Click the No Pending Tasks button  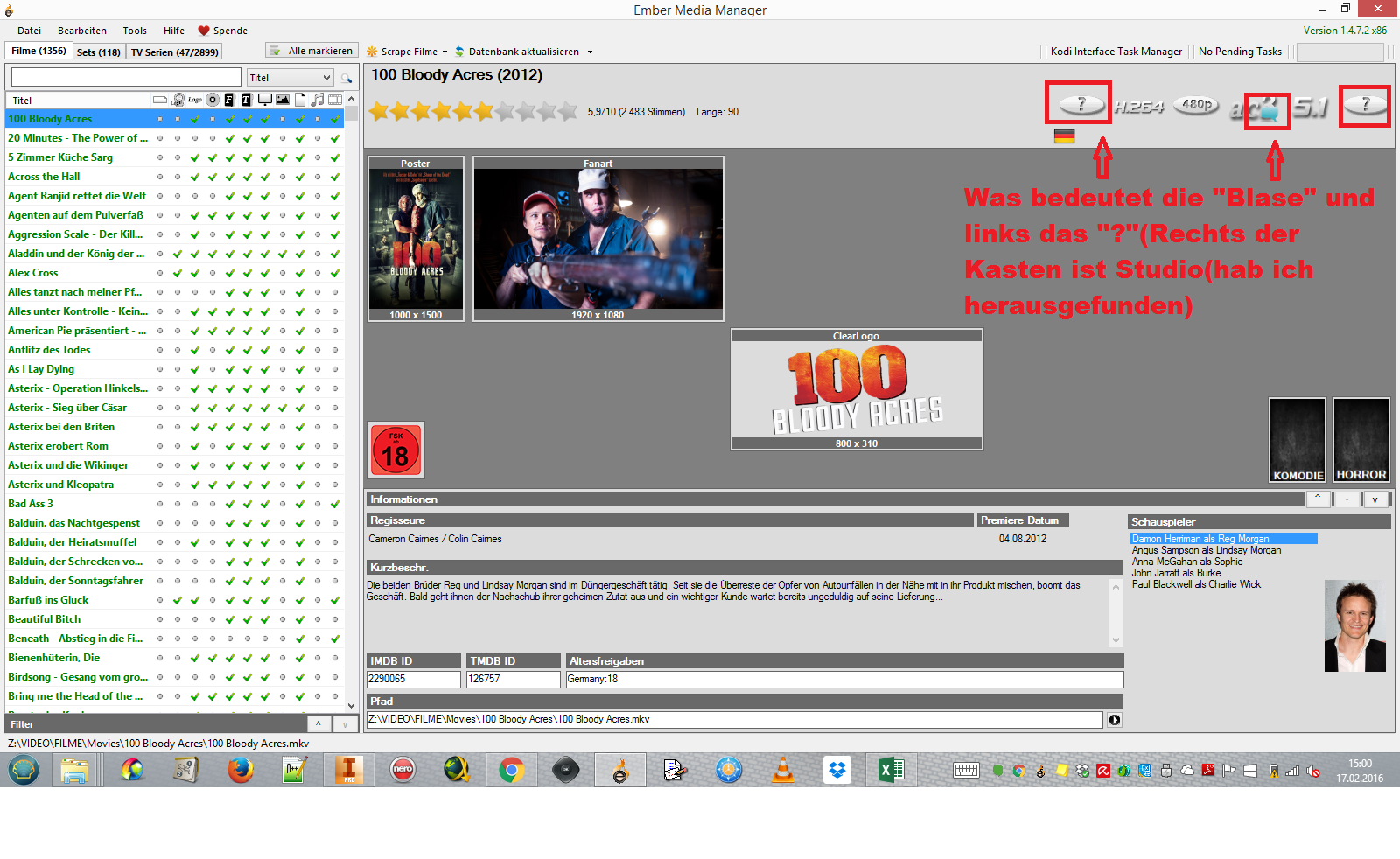pyautogui.click(x=1240, y=52)
